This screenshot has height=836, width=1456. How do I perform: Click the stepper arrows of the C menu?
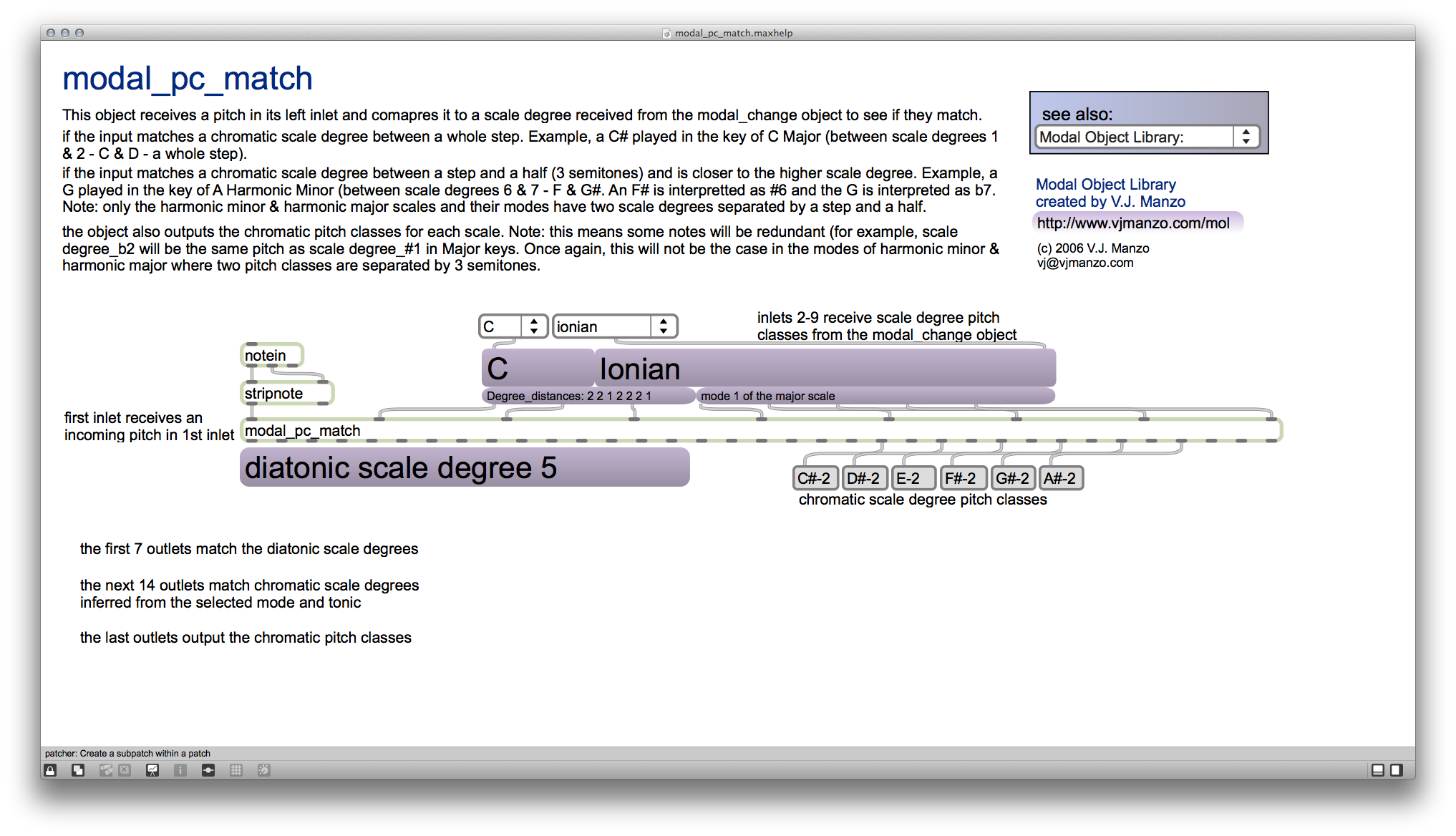[534, 326]
